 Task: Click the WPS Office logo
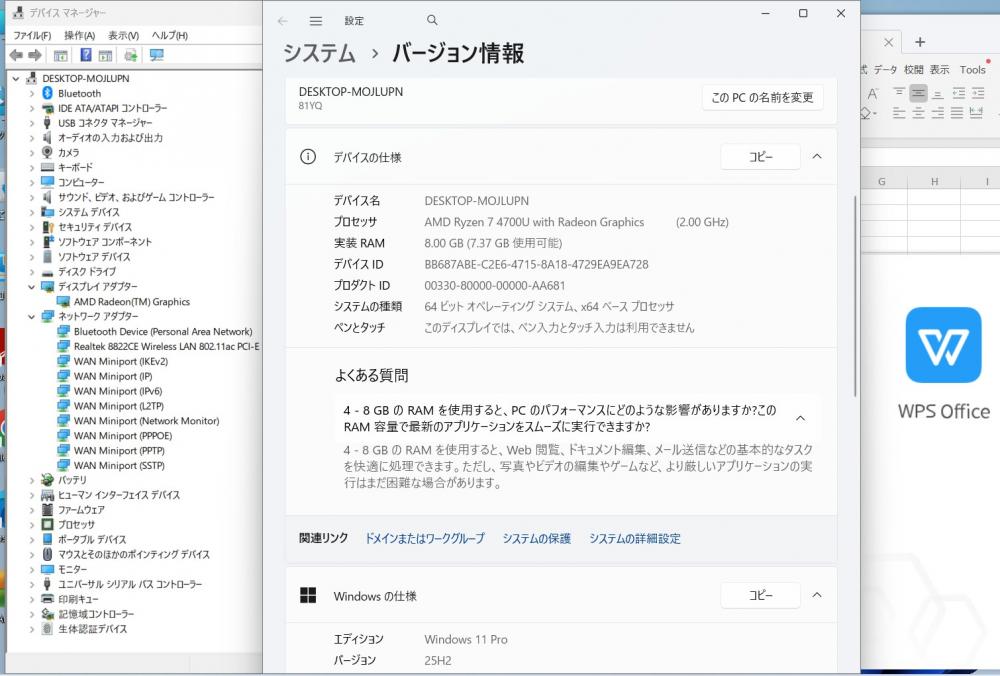point(943,345)
